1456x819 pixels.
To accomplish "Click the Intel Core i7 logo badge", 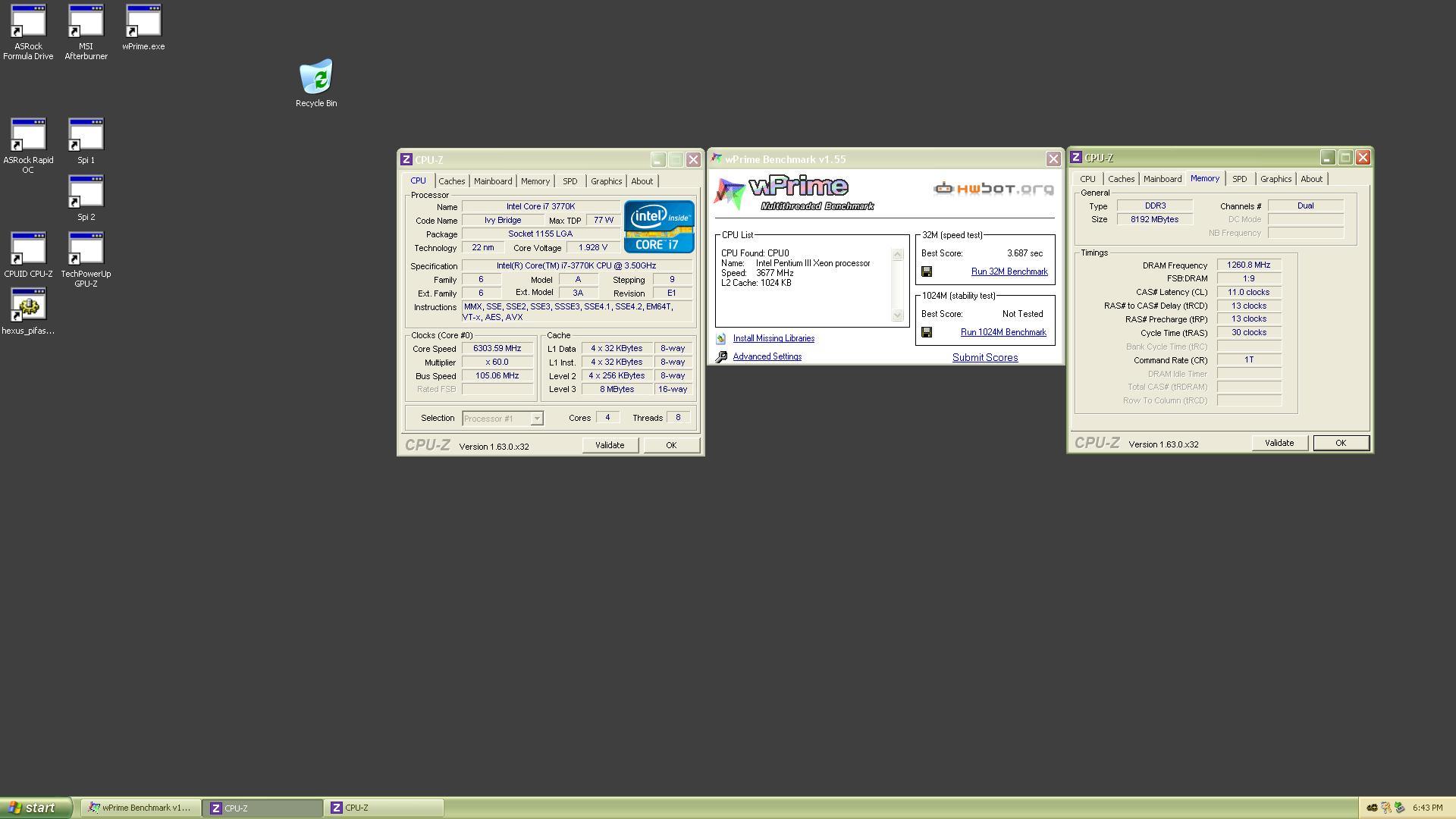I will point(659,227).
